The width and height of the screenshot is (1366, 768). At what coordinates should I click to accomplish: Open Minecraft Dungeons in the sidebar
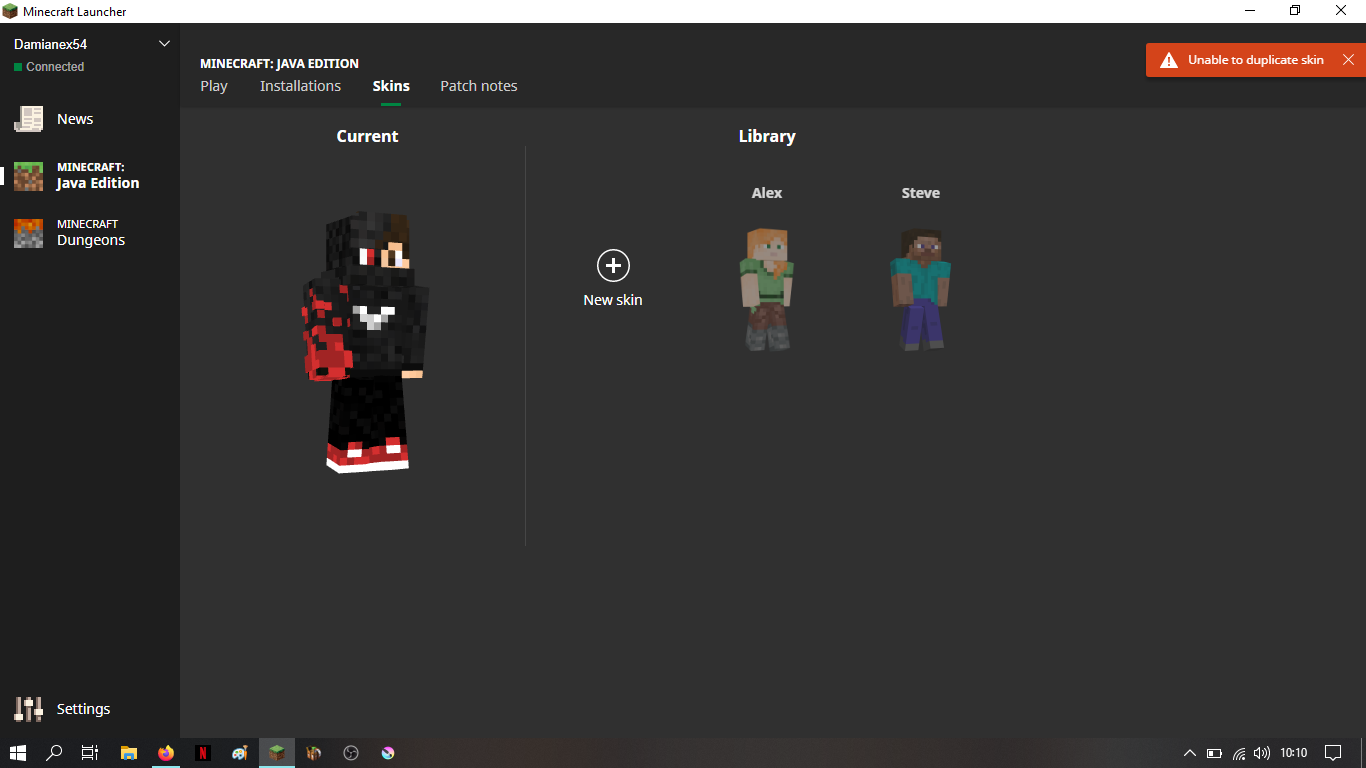[x=90, y=233]
